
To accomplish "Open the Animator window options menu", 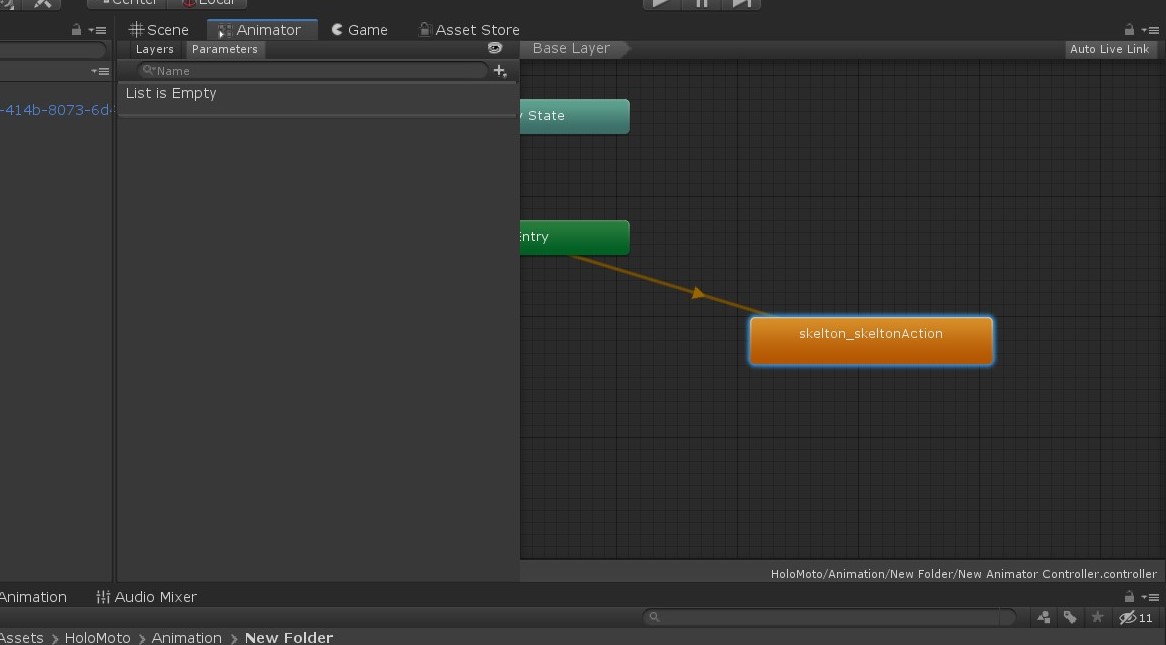I will tap(1150, 31).
